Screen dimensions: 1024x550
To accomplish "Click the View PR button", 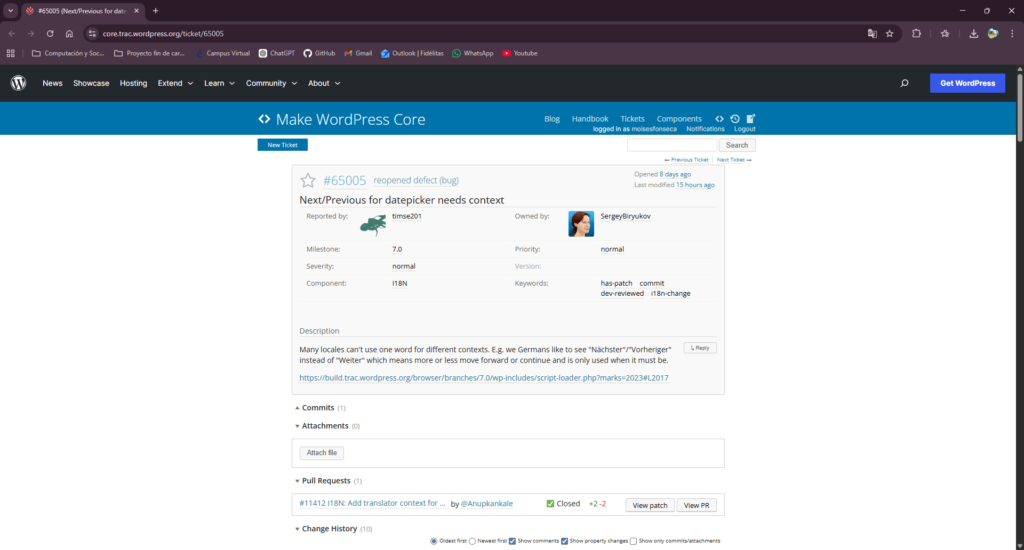I will pos(696,505).
